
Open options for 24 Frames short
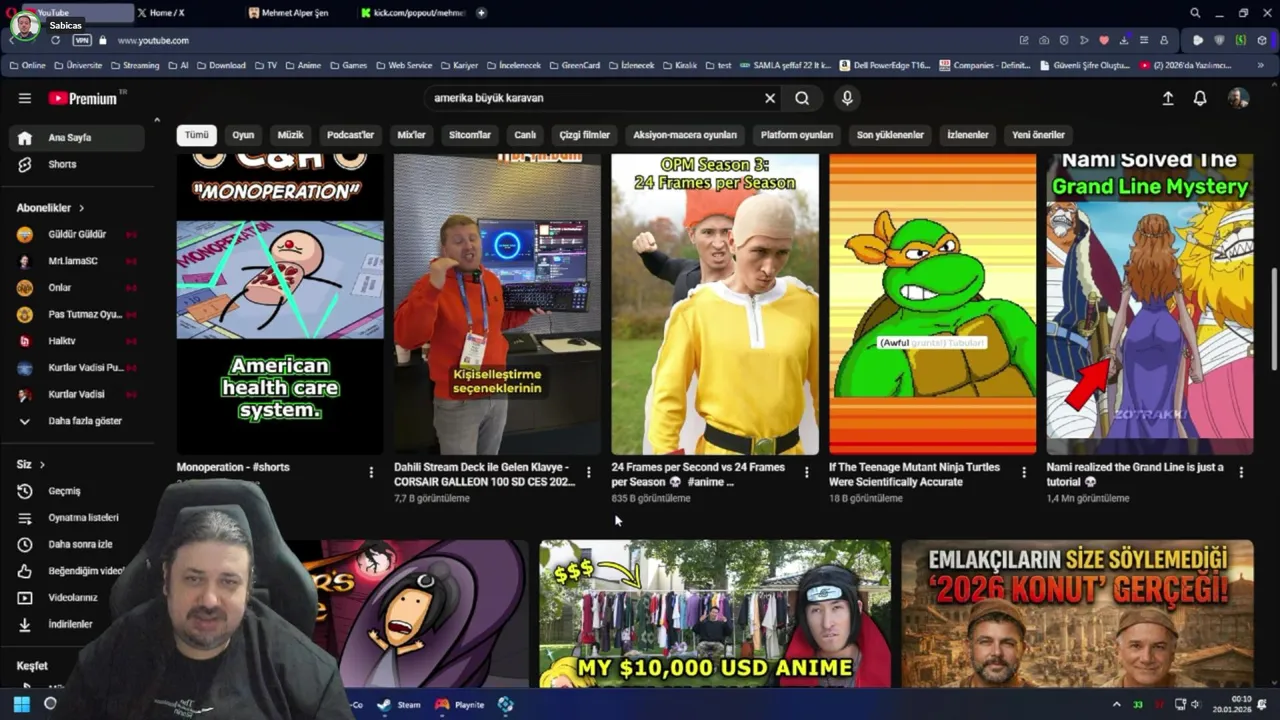click(806, 472)
